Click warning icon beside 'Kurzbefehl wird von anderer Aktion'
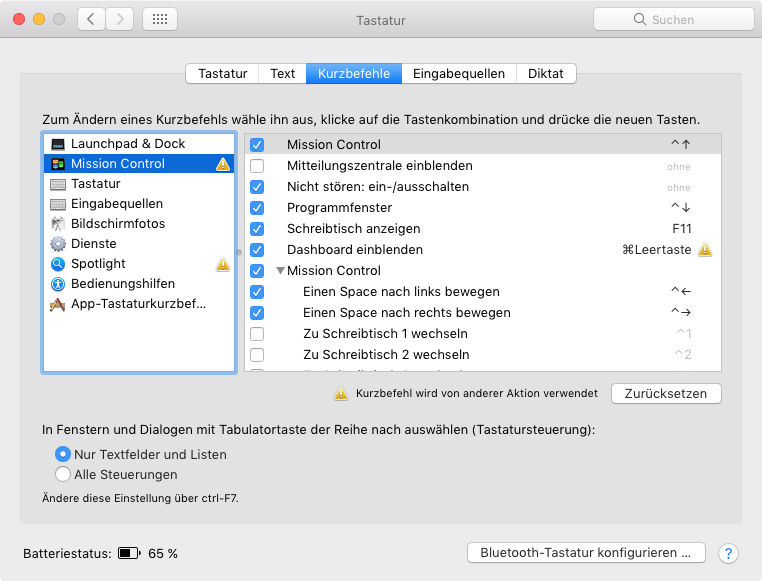This screenshot has height=581, width=762. [x=341, y=393]
